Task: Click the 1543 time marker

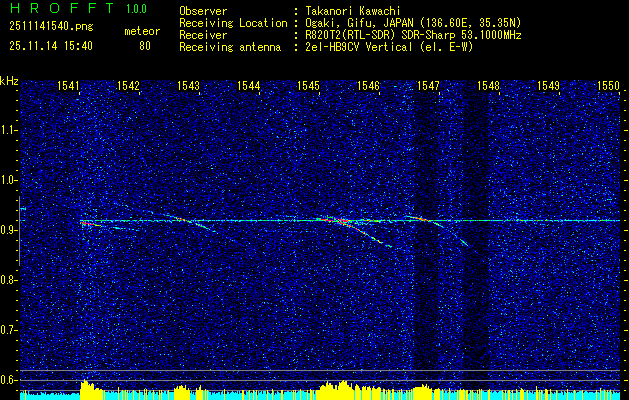Action: click(188, 86)
